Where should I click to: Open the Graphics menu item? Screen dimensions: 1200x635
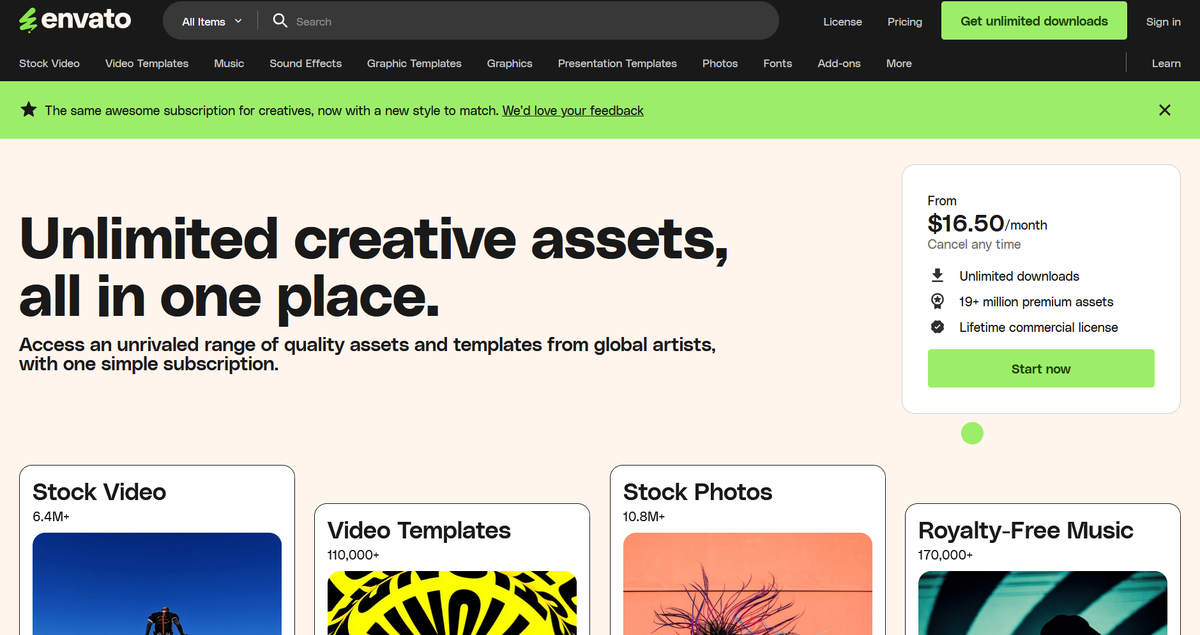point(509,63)
